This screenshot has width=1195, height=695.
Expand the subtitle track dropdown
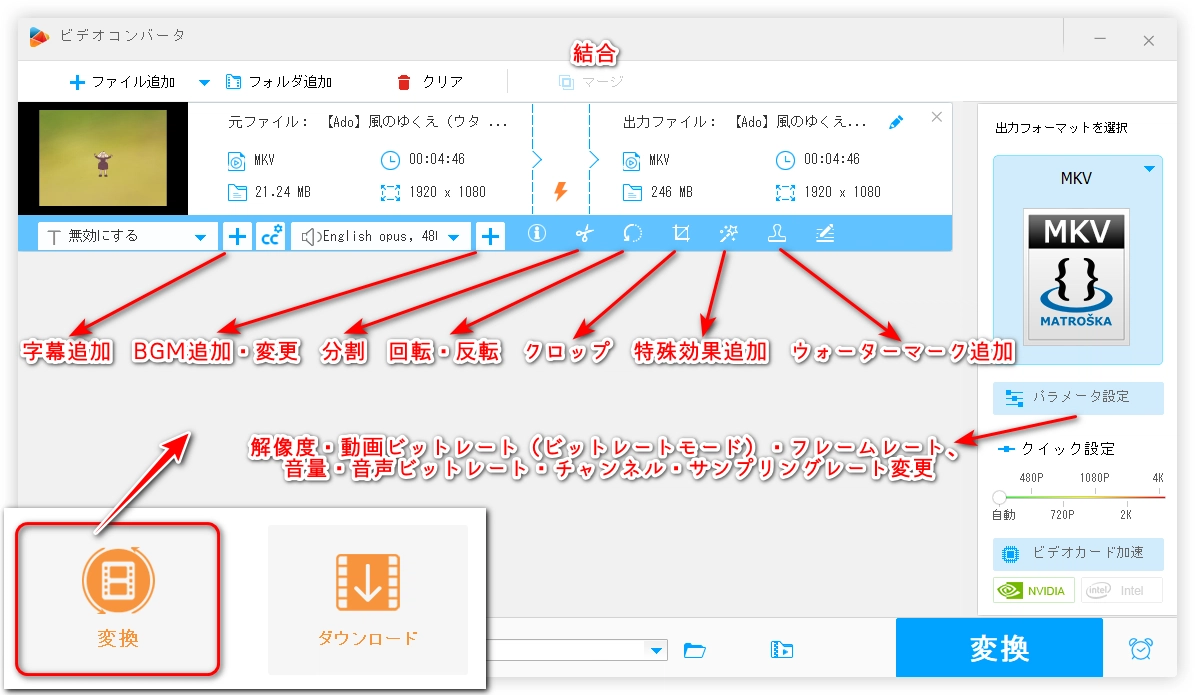pos(200,237)
